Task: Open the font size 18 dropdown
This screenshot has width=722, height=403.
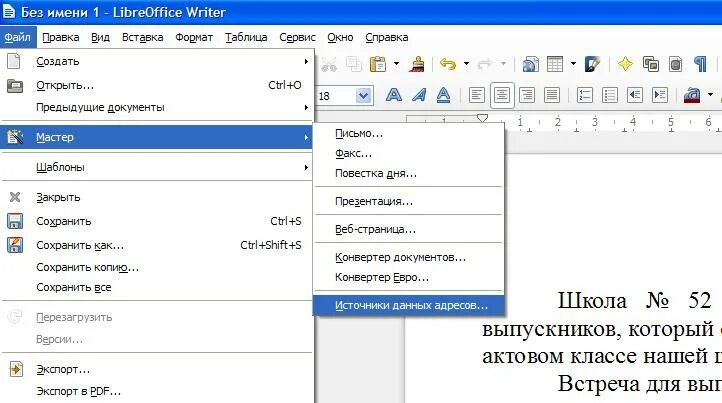Action: (x=363, y=96)
